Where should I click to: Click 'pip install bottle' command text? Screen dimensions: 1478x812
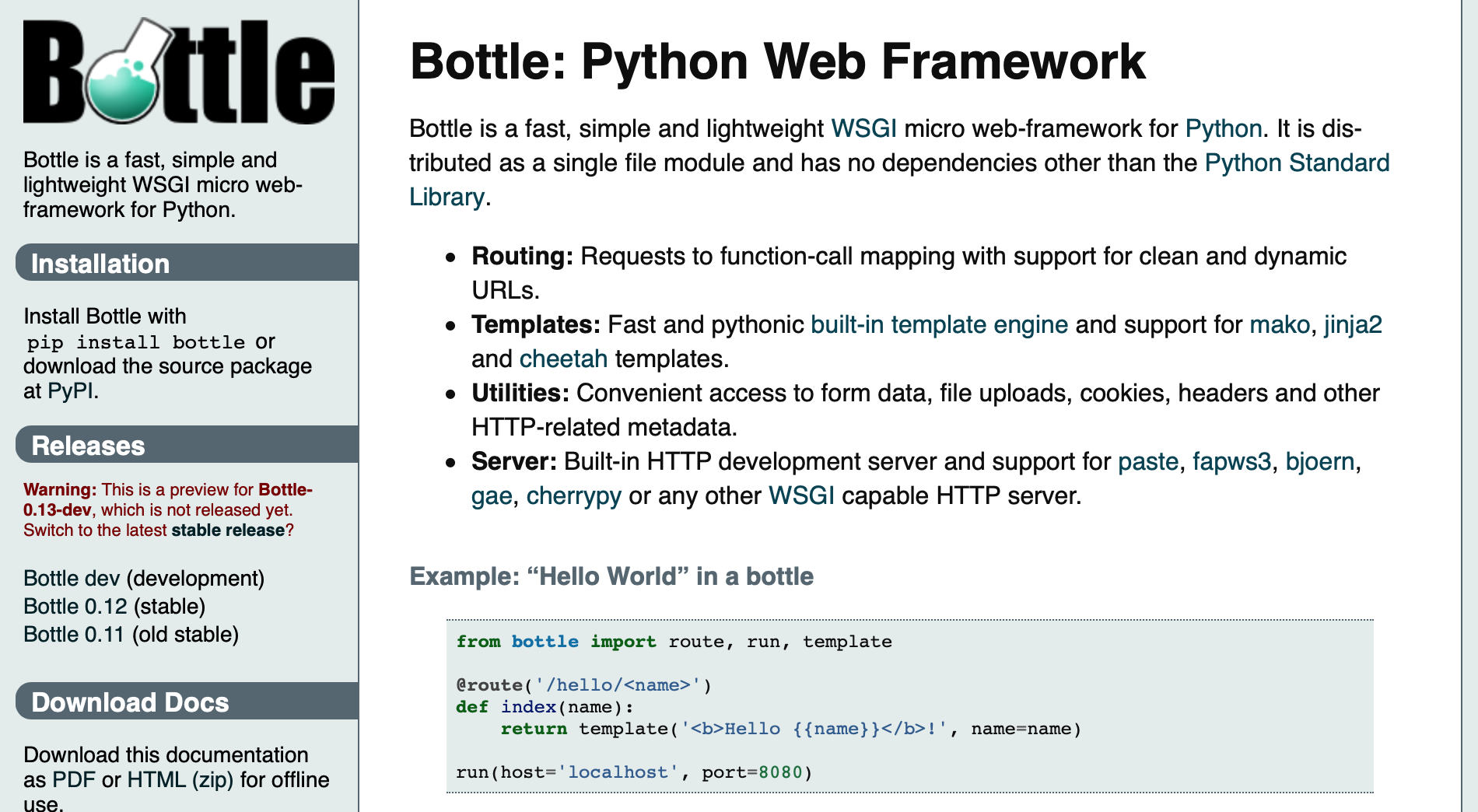tap(136, 342)
